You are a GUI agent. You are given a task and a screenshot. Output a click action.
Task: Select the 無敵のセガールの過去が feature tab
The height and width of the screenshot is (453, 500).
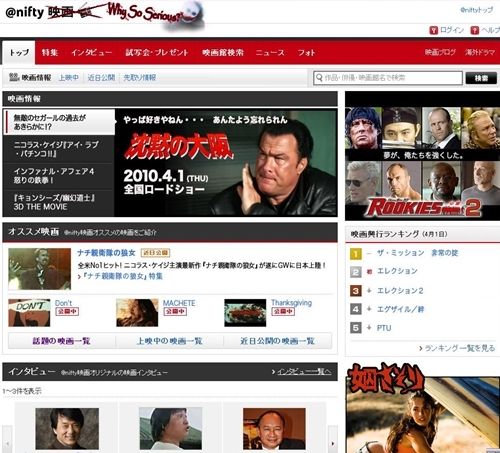(59, 122)
